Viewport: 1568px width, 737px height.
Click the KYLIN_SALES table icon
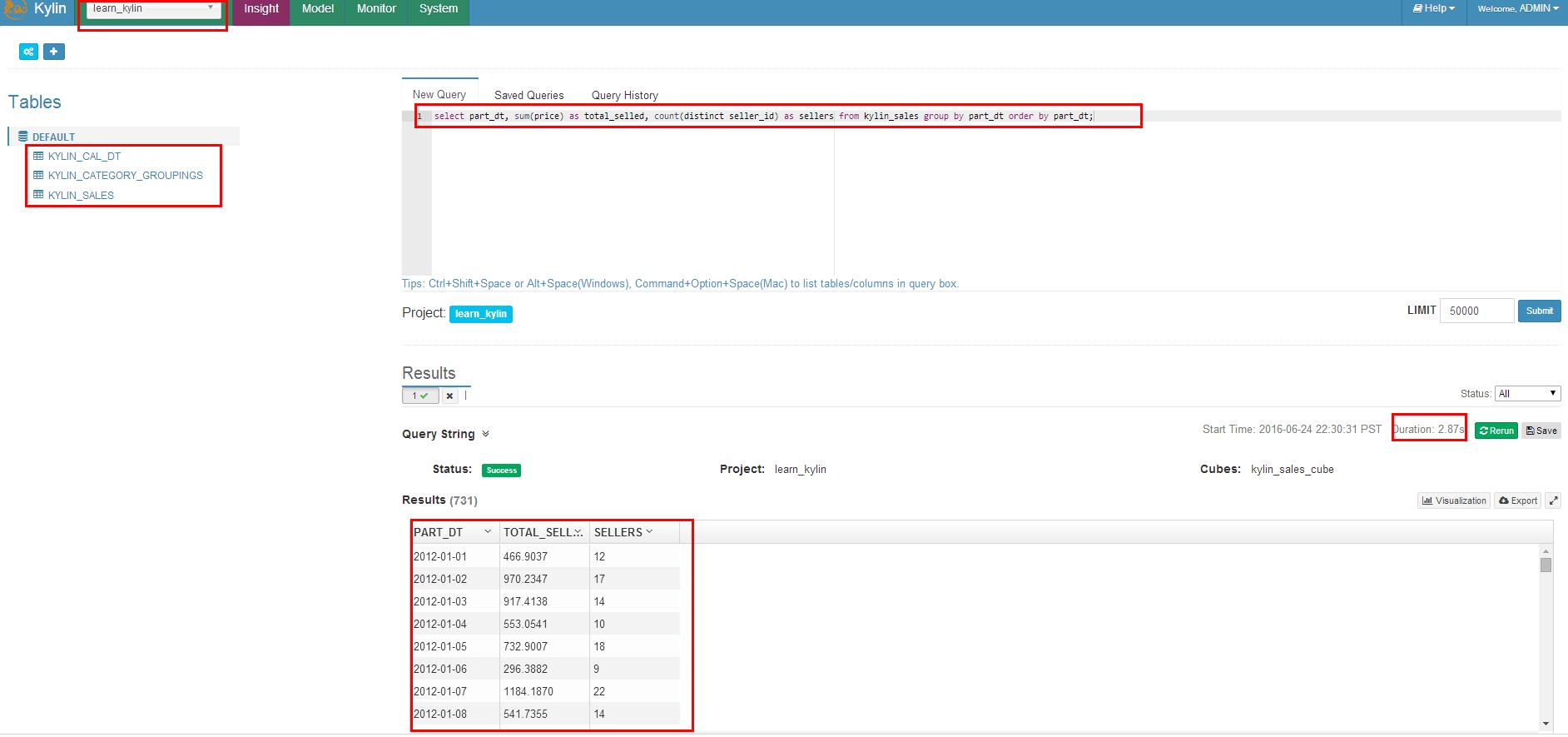click(x=38, y=195)
